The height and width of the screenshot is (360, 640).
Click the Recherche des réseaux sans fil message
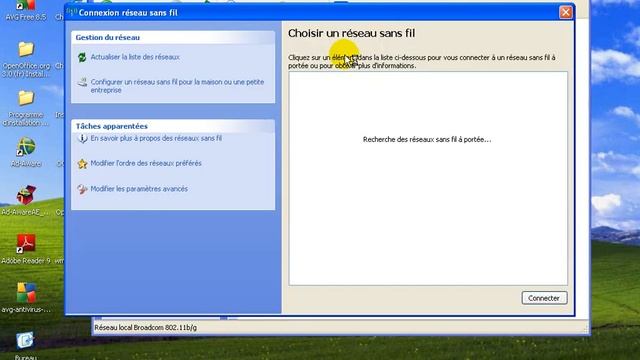(x=427, y=140)
